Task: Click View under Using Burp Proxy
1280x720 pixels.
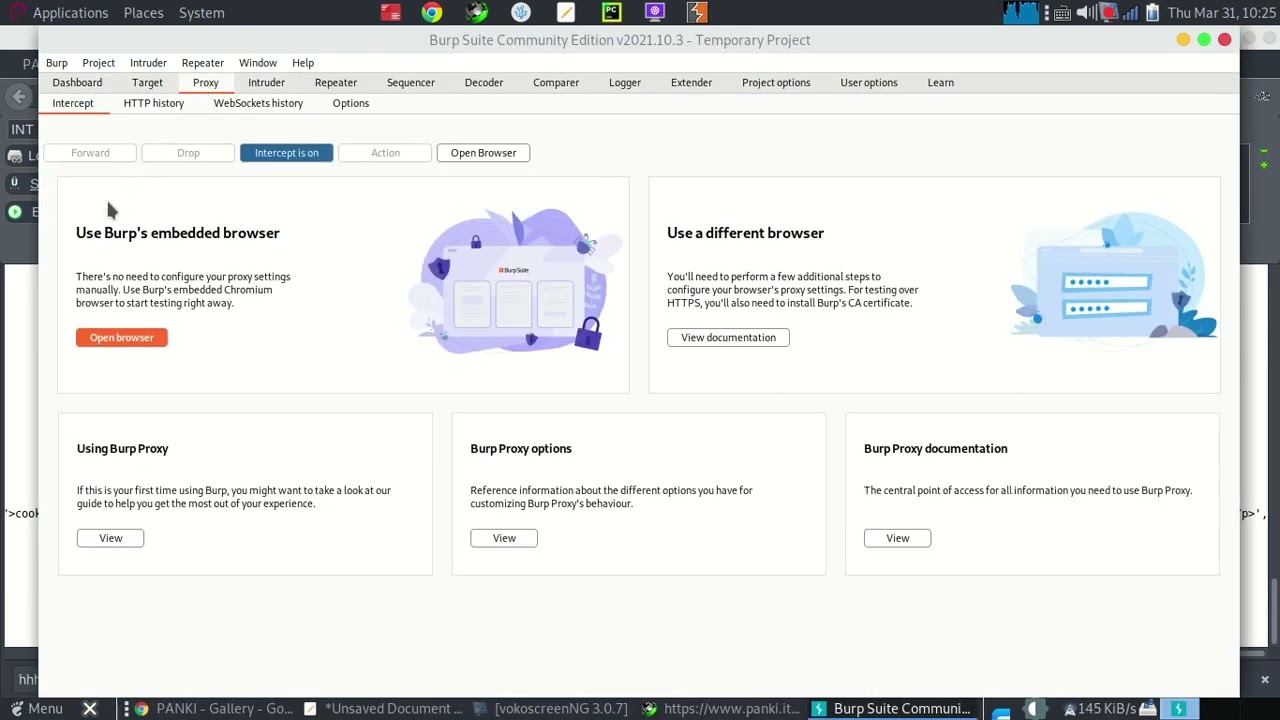Action: 110,538
